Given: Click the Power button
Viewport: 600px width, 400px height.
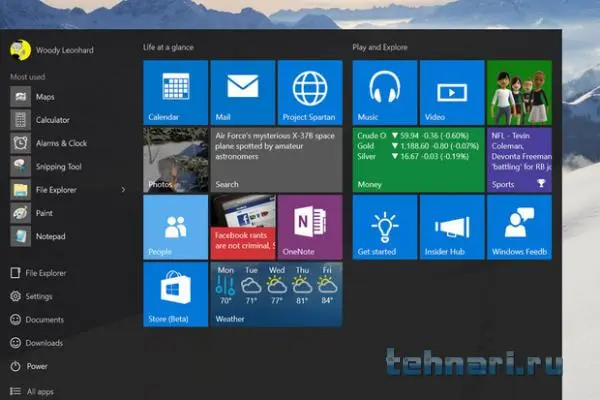Looking at the screenshot, I should (x=29, y=366).
